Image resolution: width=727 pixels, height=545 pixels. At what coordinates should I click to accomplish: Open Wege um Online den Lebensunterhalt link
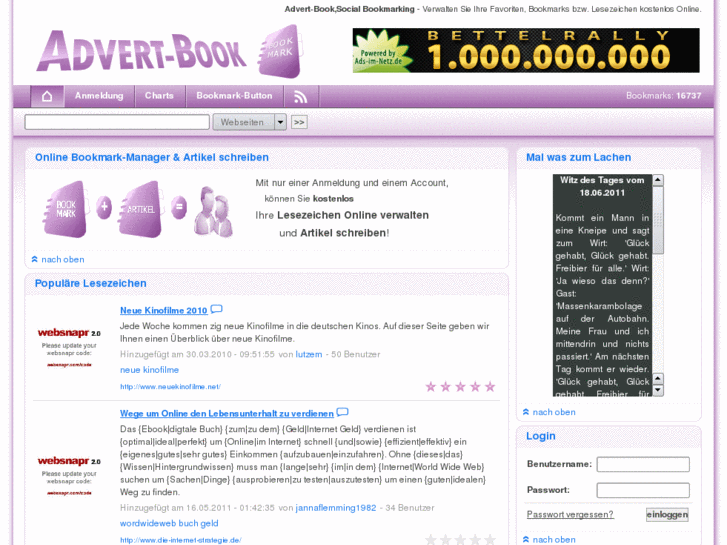coord(227,413)
